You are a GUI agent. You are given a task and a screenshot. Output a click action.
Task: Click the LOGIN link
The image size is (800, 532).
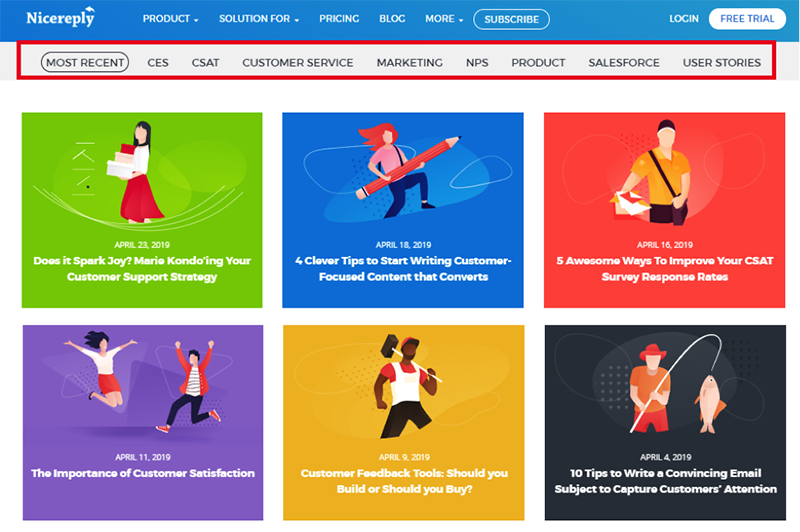684,19
